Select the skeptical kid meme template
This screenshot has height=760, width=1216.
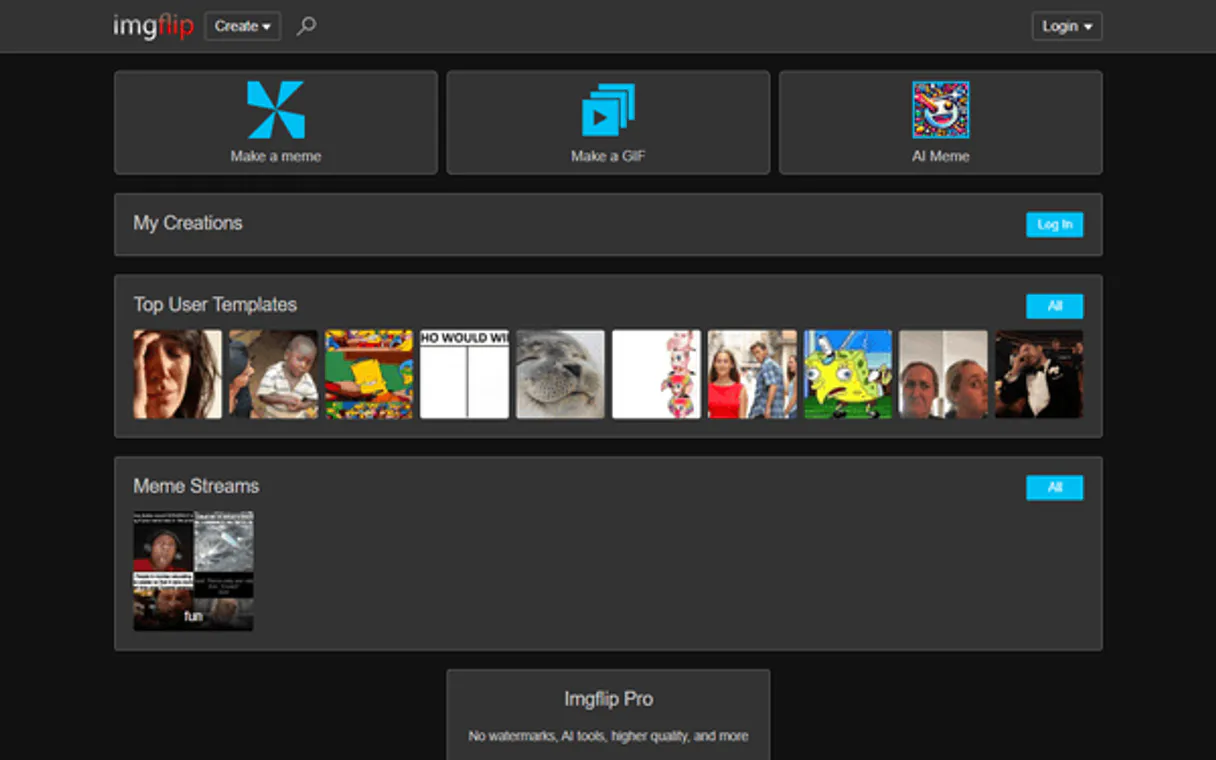coord(274,374)
